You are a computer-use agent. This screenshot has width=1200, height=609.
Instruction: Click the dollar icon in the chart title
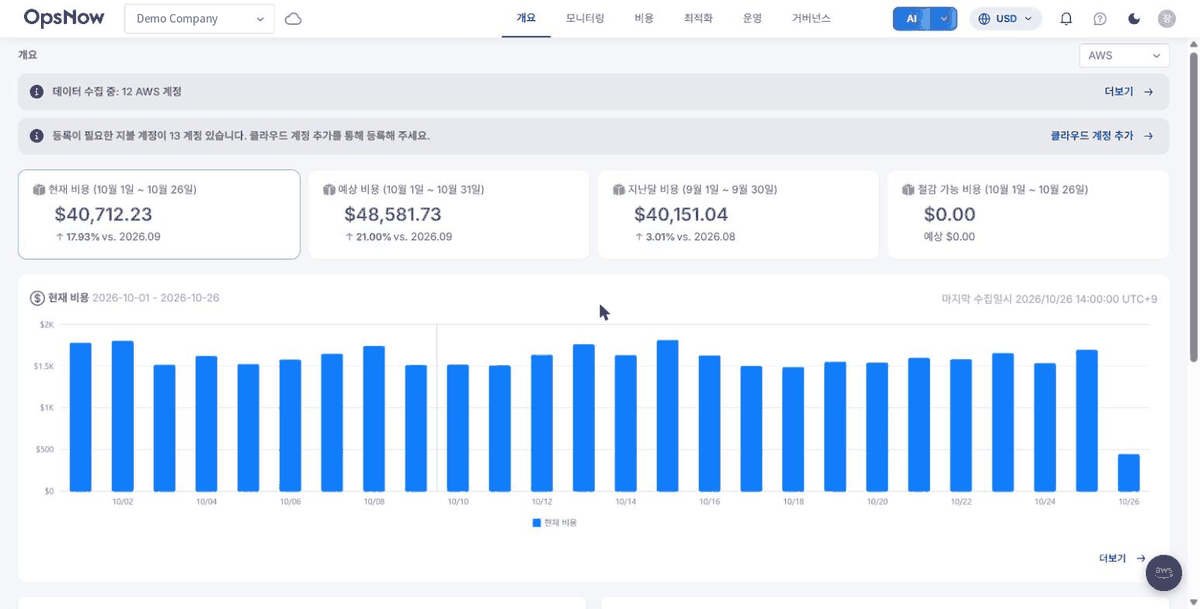coord(38,298)
